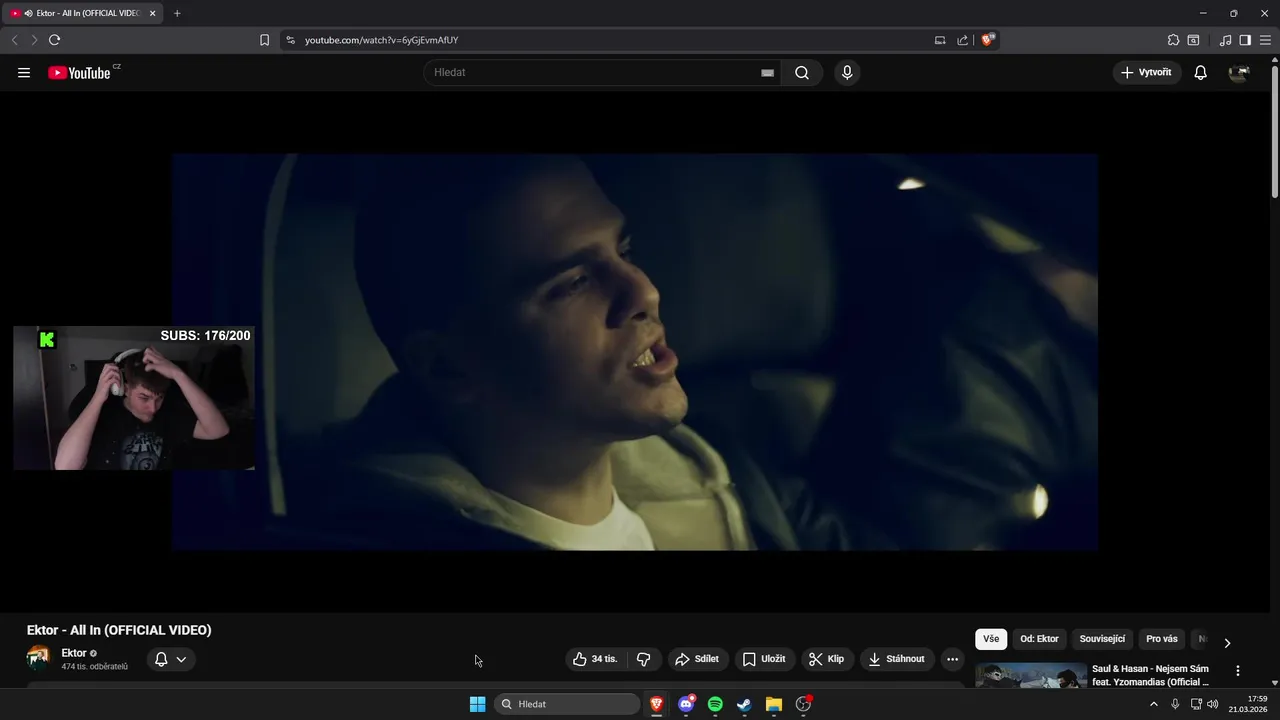Click the page vertical scrollbar
The height and width of the screenshot is (720, 1280).
1275,130
